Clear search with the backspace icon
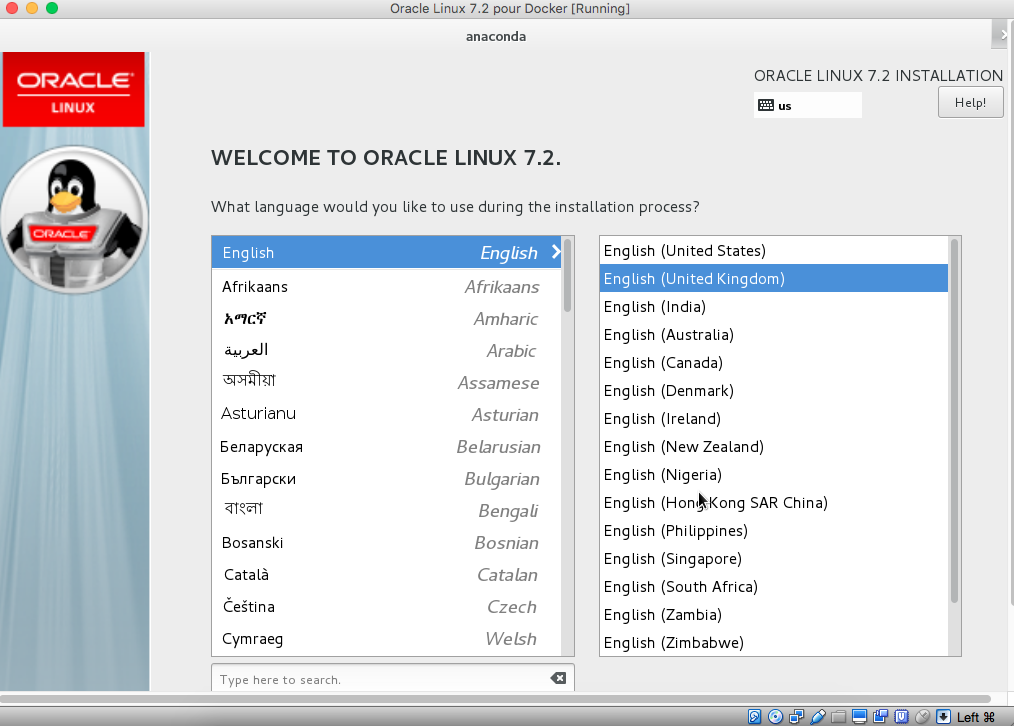Screen dimensions: 1014x726 point(558,679)
